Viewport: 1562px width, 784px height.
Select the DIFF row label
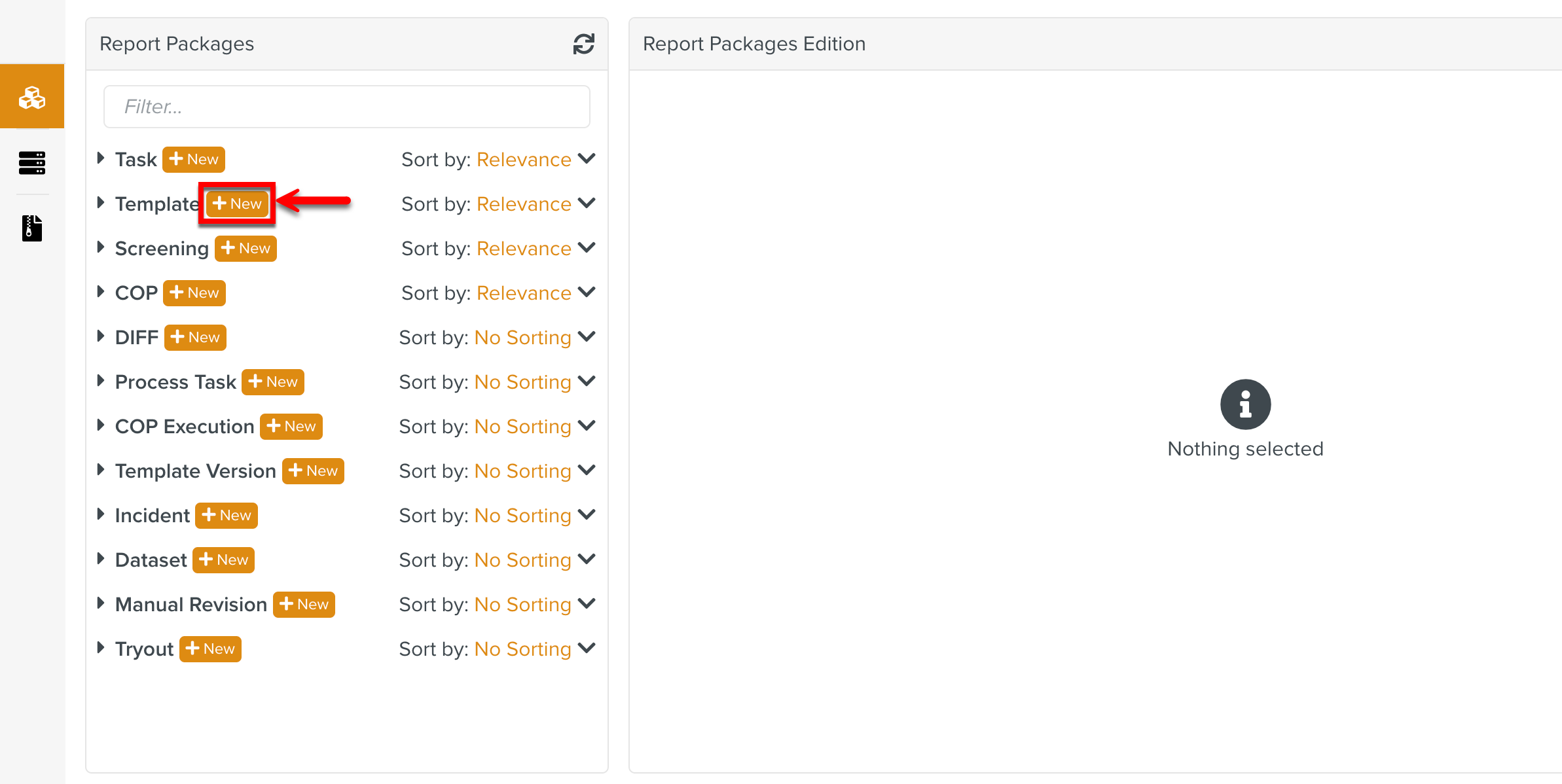point(137,338)
